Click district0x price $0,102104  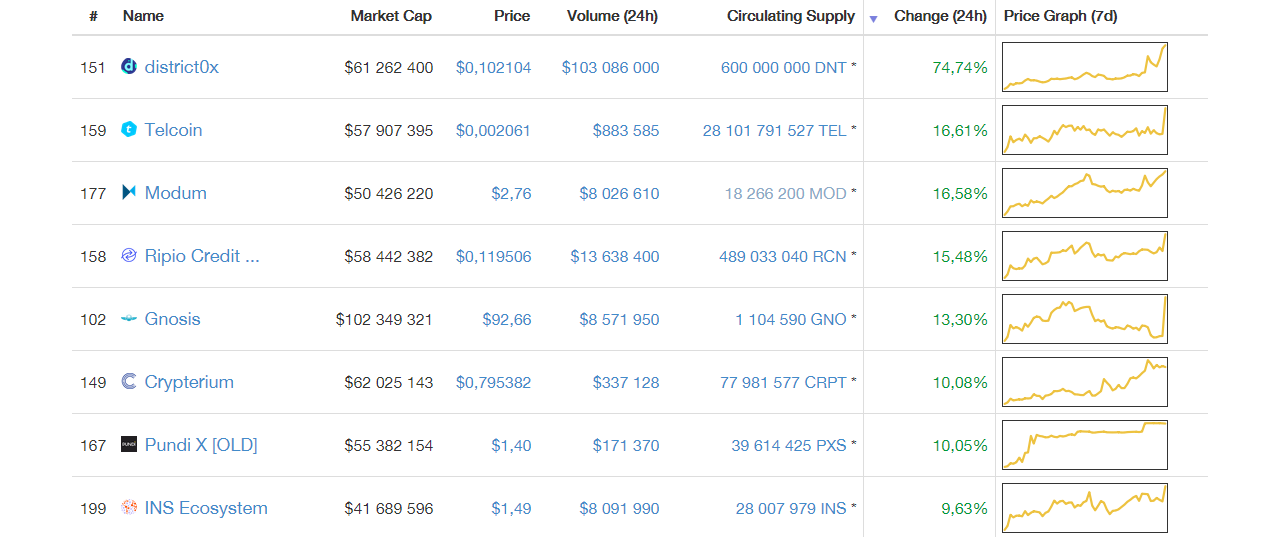click(x=494, y=68)
